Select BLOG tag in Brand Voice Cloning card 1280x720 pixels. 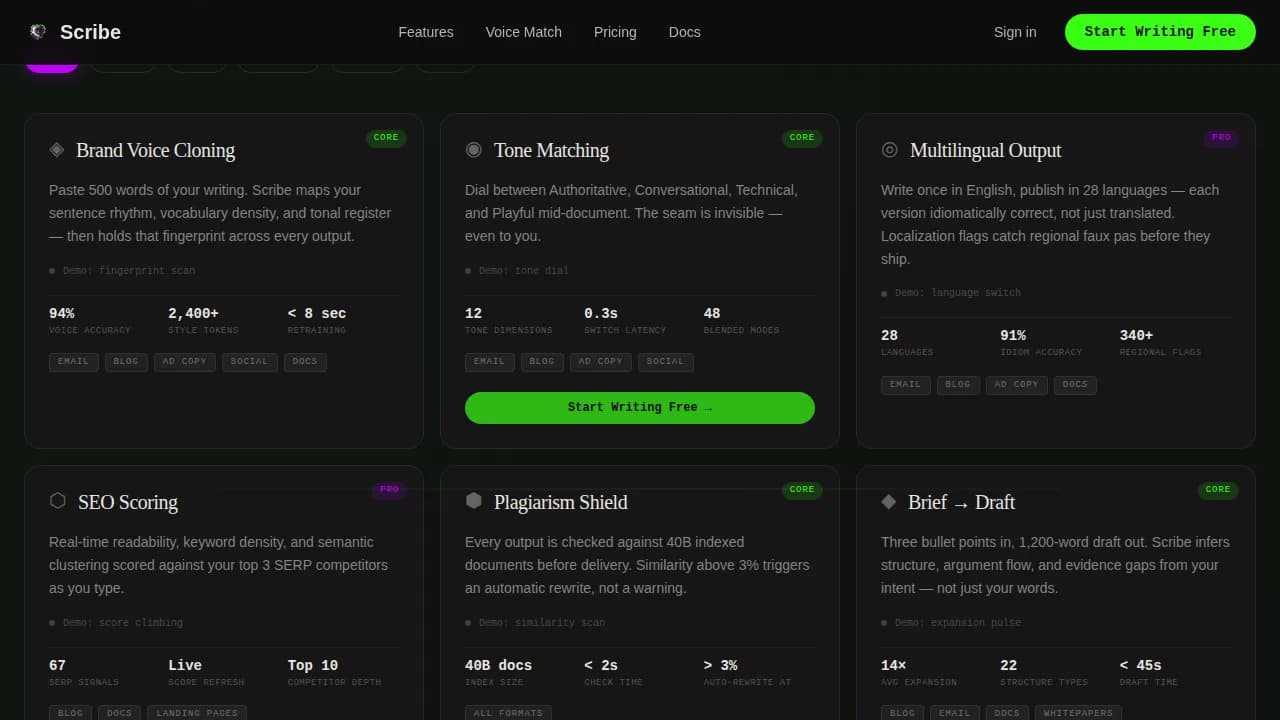tap(127, 362)
